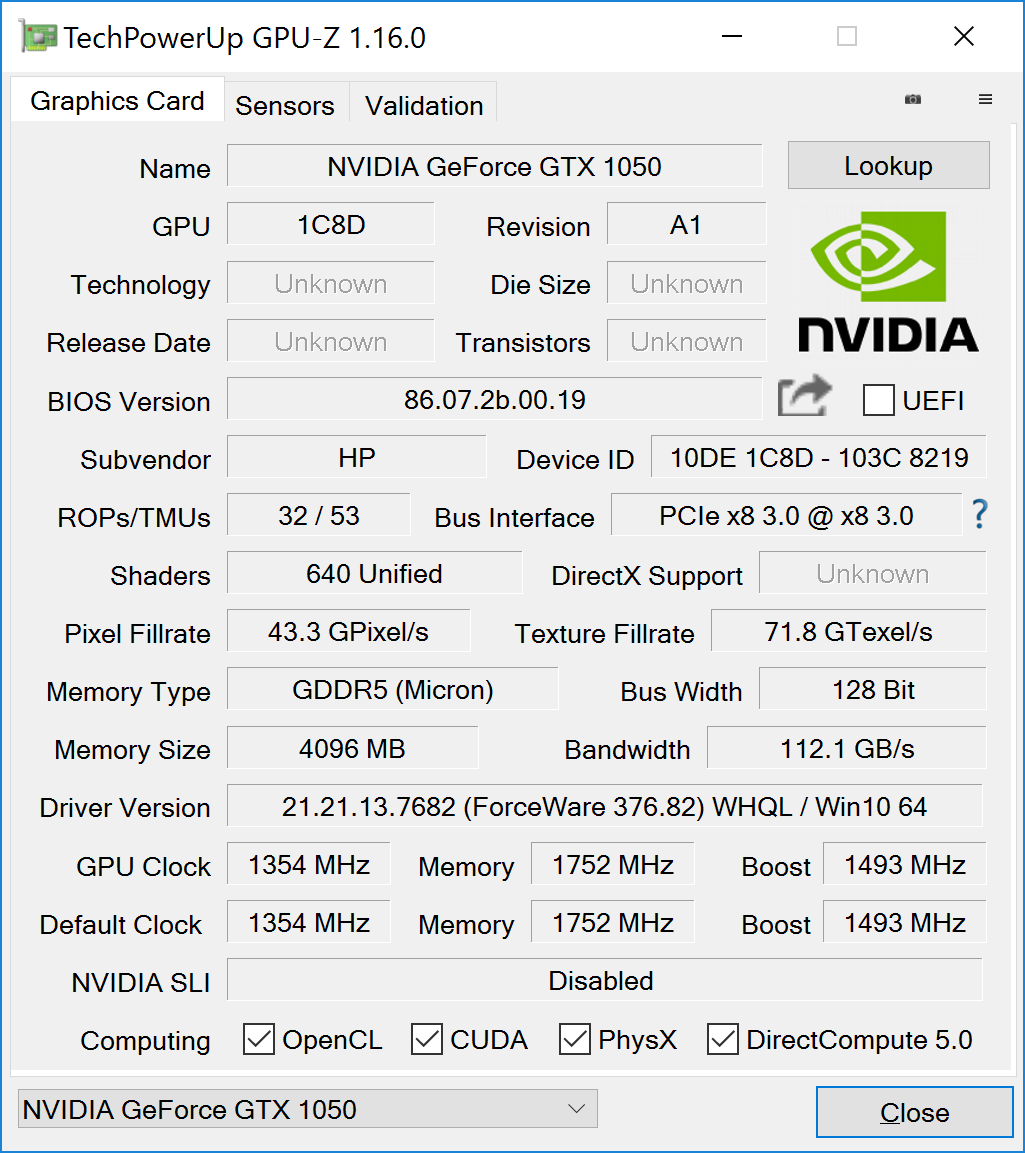1025x1153 pixels.
Task: Toggle the OpenCL checkbox
Action: (259, 1040)
